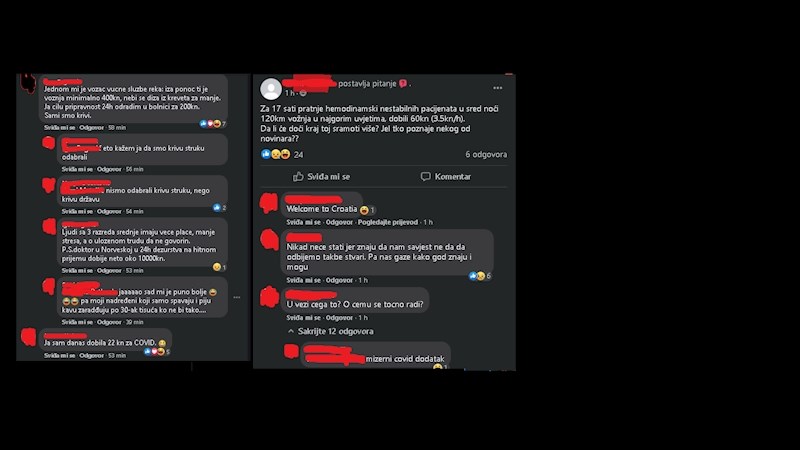
Task: Click reactions with 7 on tow-truck comment
Action: pyautogui.click(x=213, y=123)
